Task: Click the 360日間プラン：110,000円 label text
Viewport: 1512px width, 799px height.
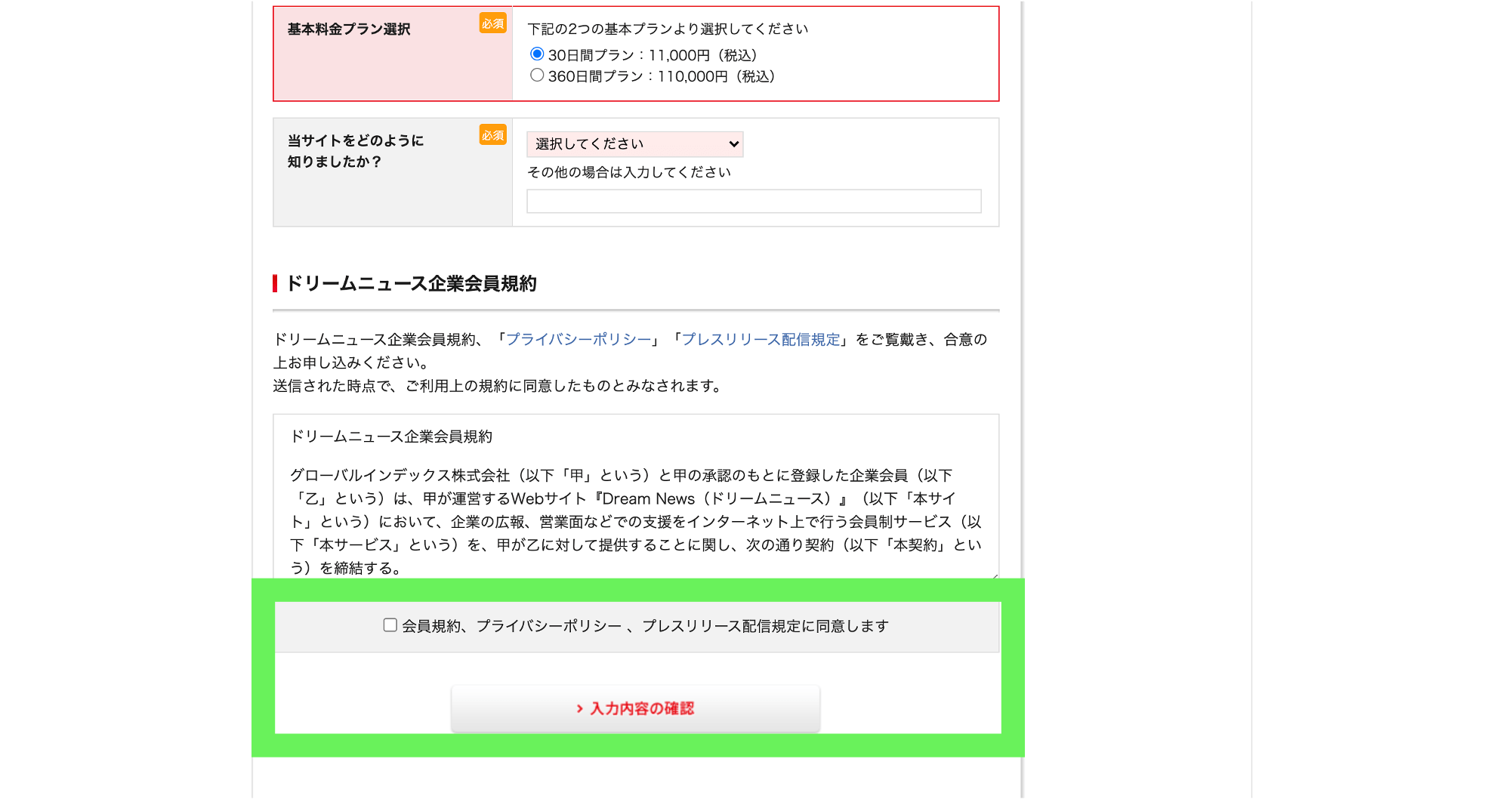Action: click(x=661, y=76)
